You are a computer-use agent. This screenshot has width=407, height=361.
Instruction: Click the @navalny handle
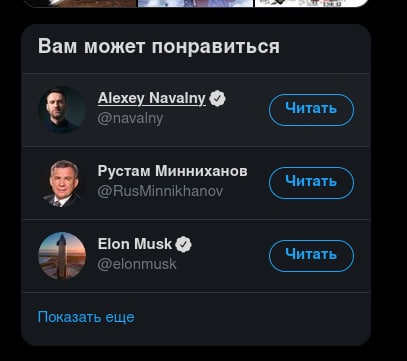(130, 119)
